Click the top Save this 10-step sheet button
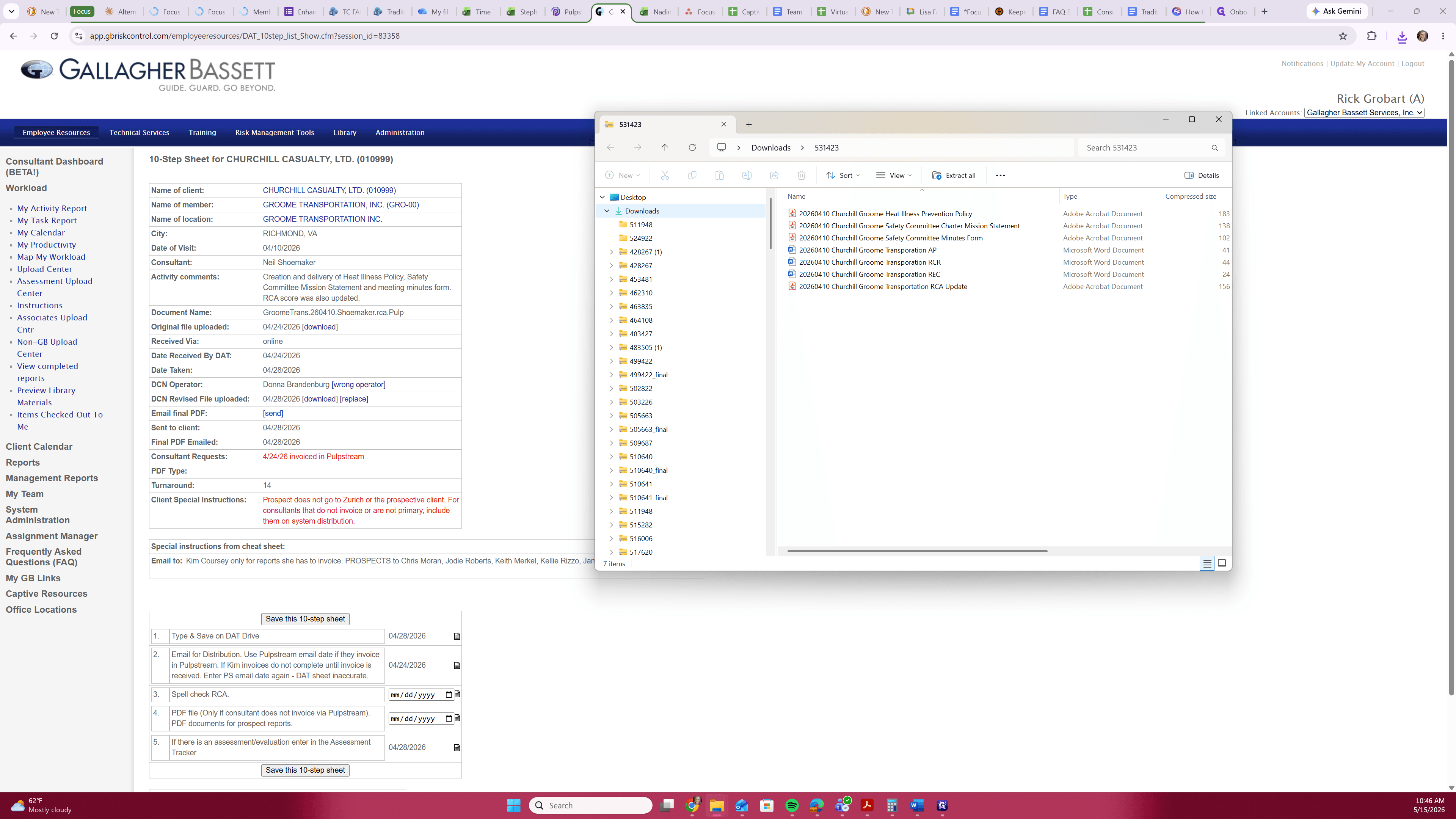 [305, 619]
